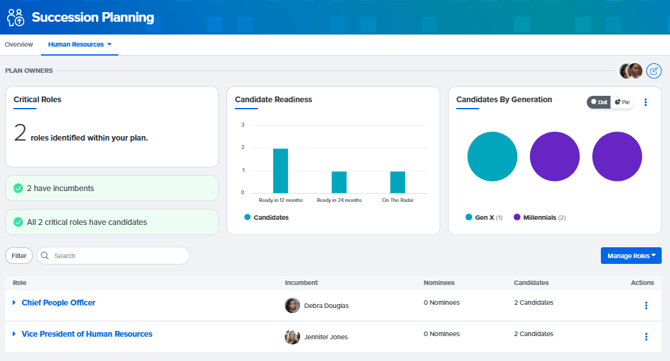Image resolution: width=670 pixels, height=361 pixels.
Task: Edit plan owners with pencil icon
Action: click(x=654, y=71)
